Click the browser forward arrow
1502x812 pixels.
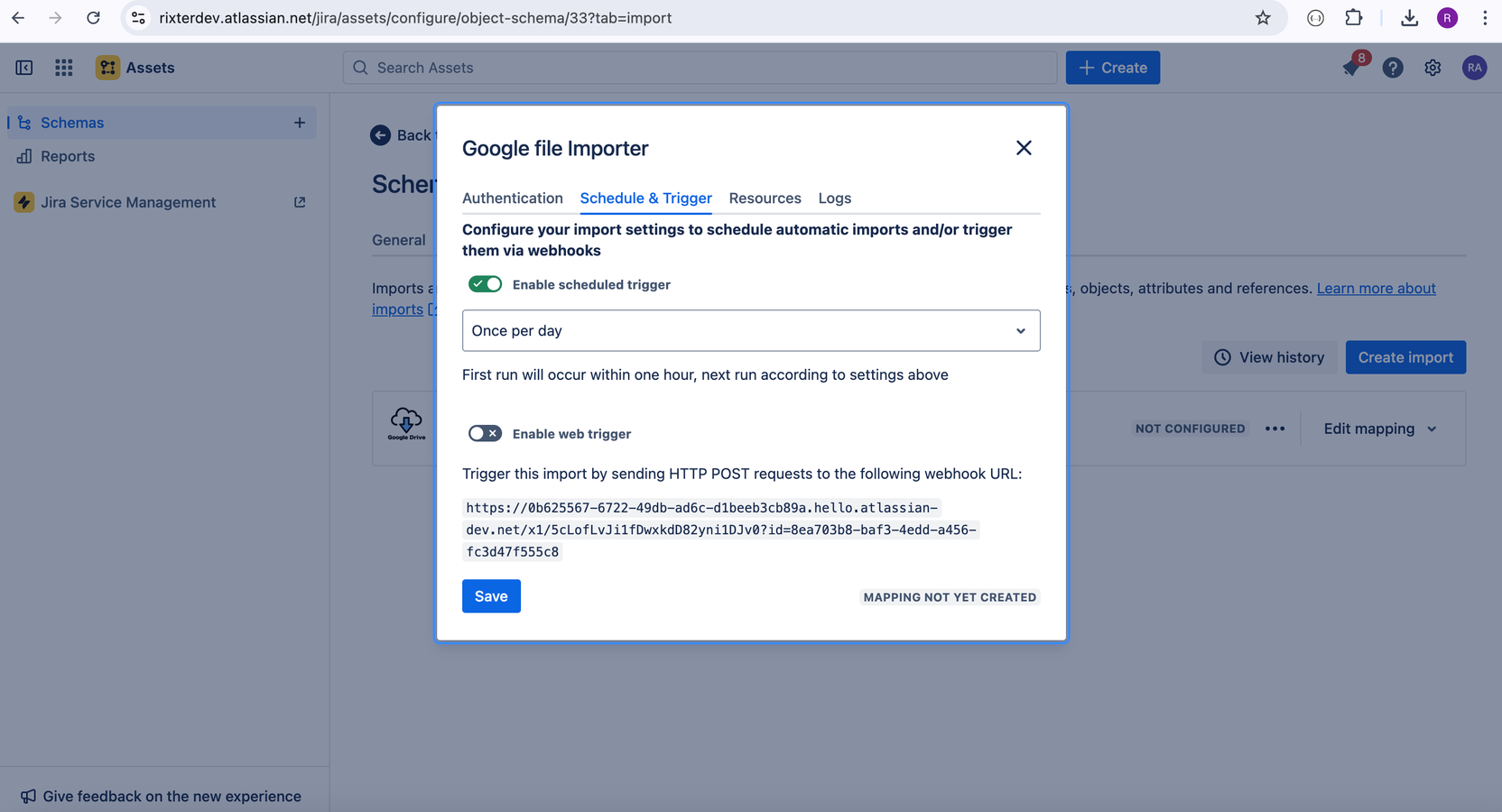[x=55, y=18]
